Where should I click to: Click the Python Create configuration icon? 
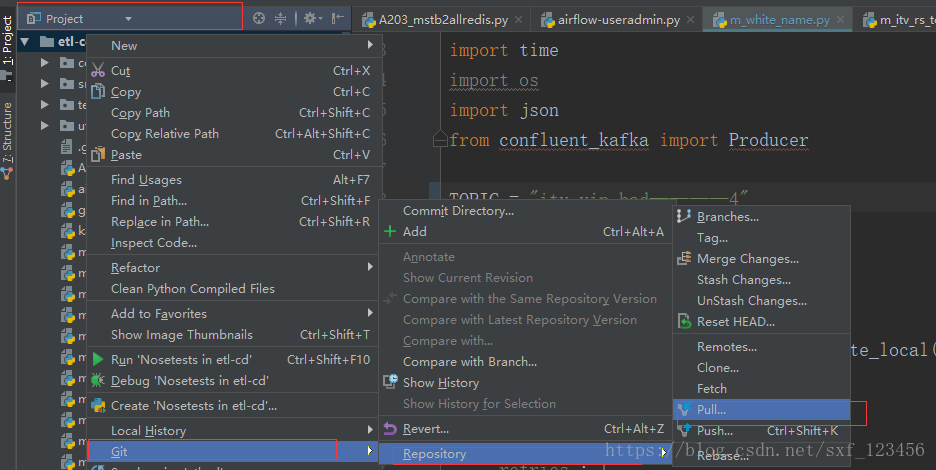(98, 405)
